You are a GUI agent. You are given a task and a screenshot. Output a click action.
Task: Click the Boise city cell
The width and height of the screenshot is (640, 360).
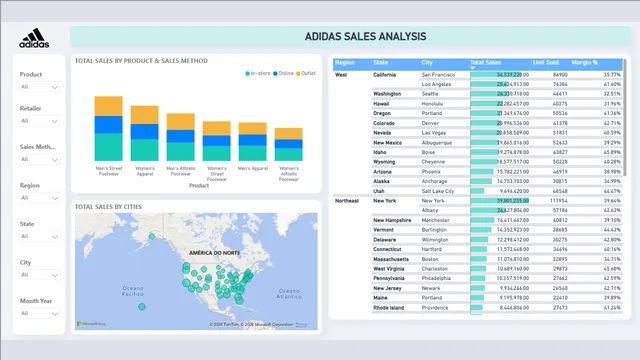pyautogui.click(x=428, y=152)
